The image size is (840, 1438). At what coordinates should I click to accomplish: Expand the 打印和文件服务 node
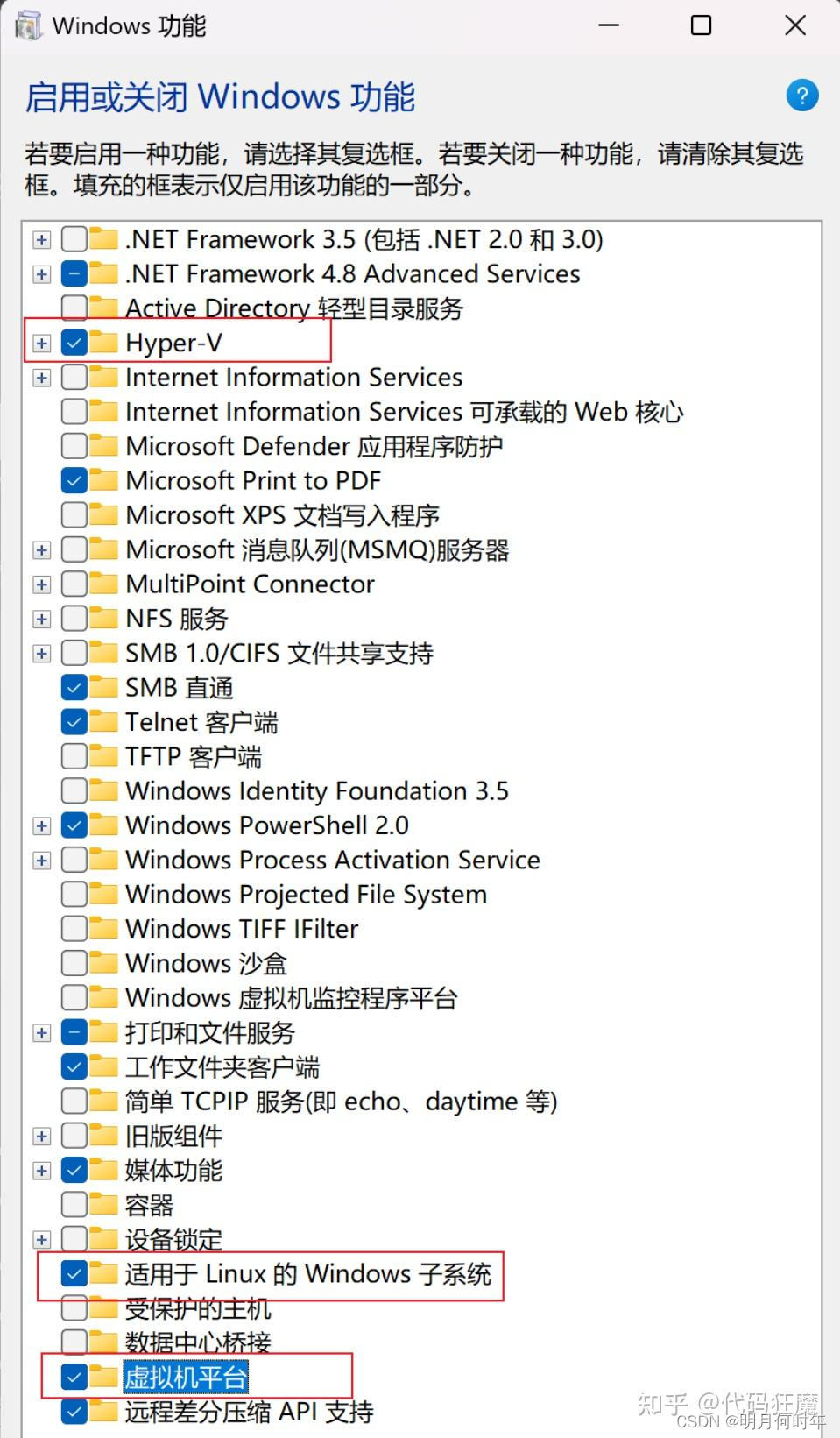pos(40,1031)
